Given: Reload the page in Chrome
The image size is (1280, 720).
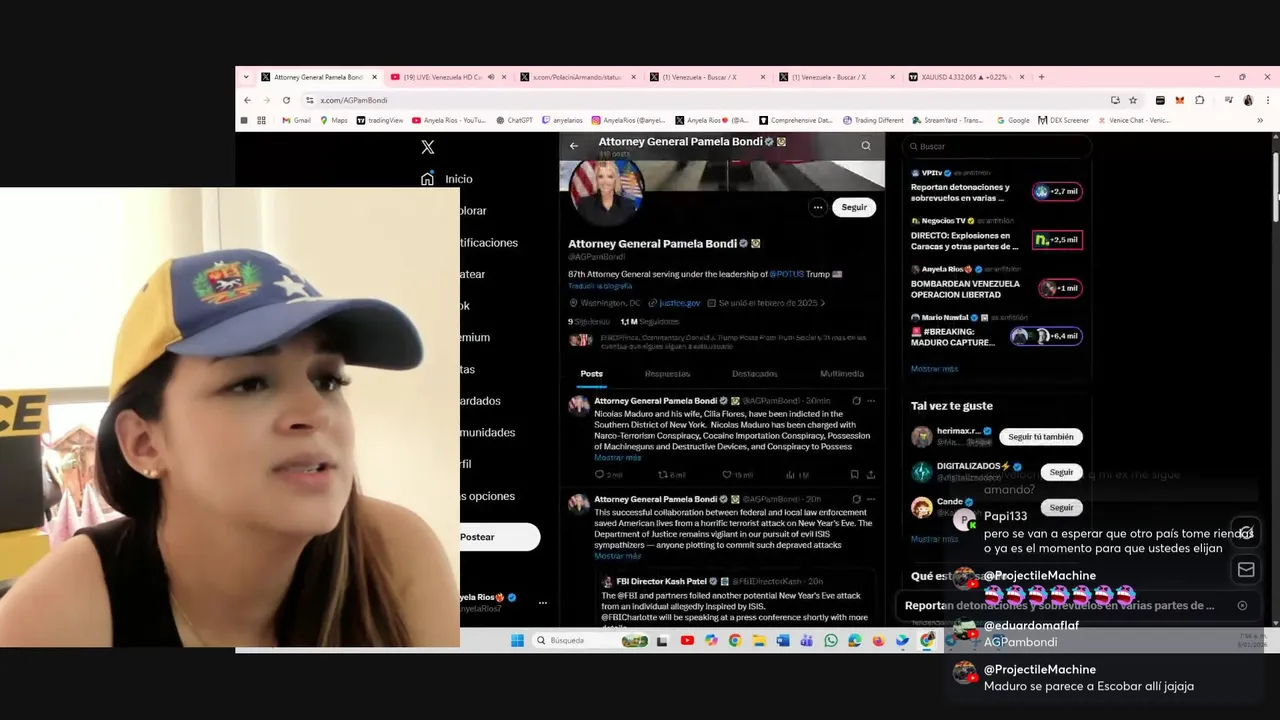Looking at the screenshot, I should point(286,100).
